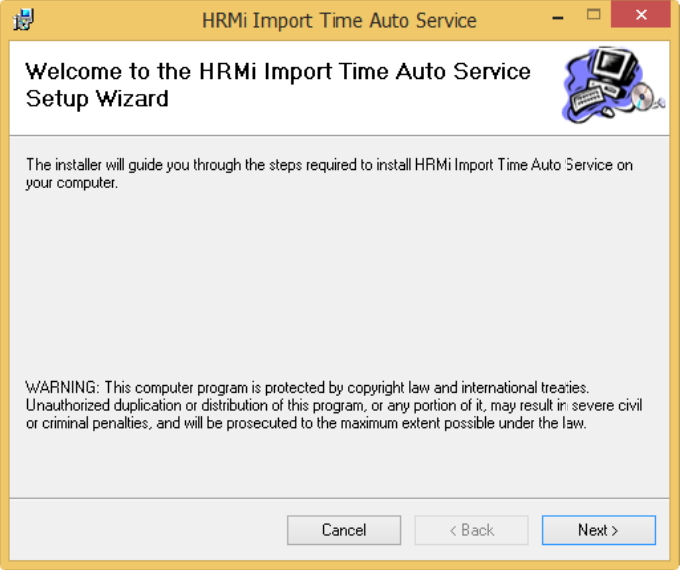The image size is (680, 570).
Task: Click the Next button to continue setup
Action: (598, 530)
